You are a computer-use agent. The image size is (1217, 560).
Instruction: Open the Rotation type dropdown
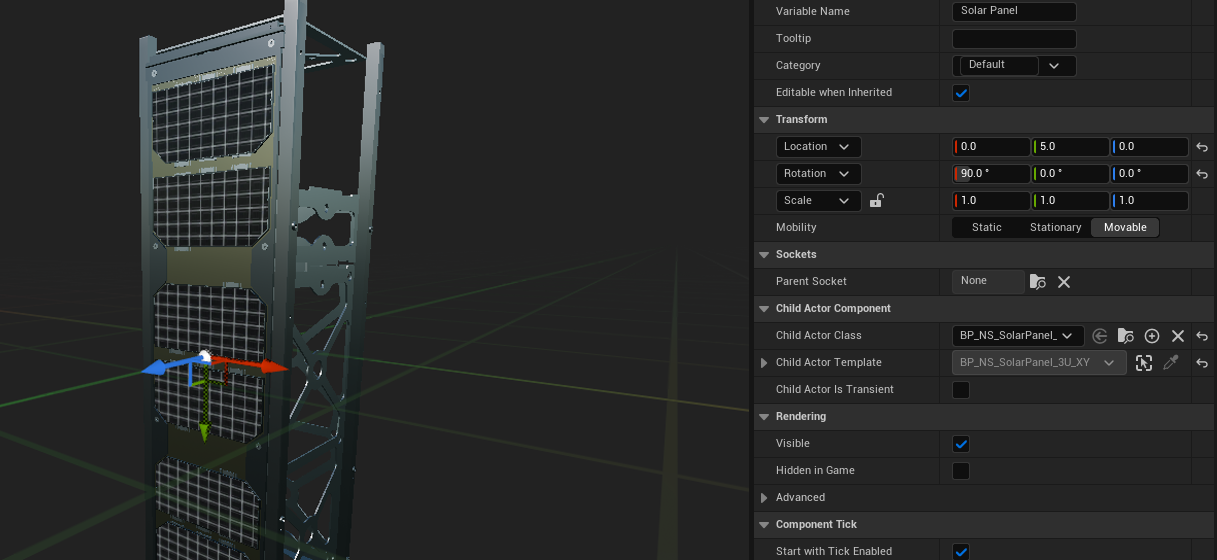(818, 174)
